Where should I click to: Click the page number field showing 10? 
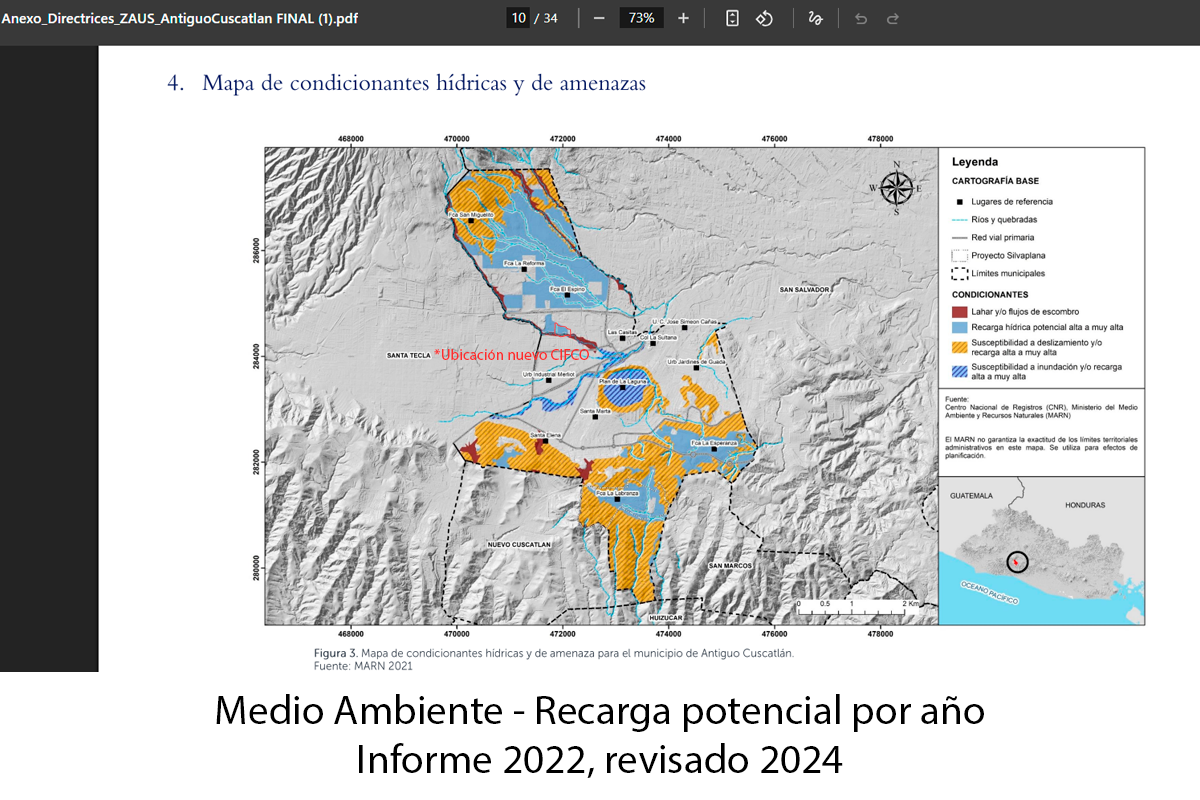point(518,18)
